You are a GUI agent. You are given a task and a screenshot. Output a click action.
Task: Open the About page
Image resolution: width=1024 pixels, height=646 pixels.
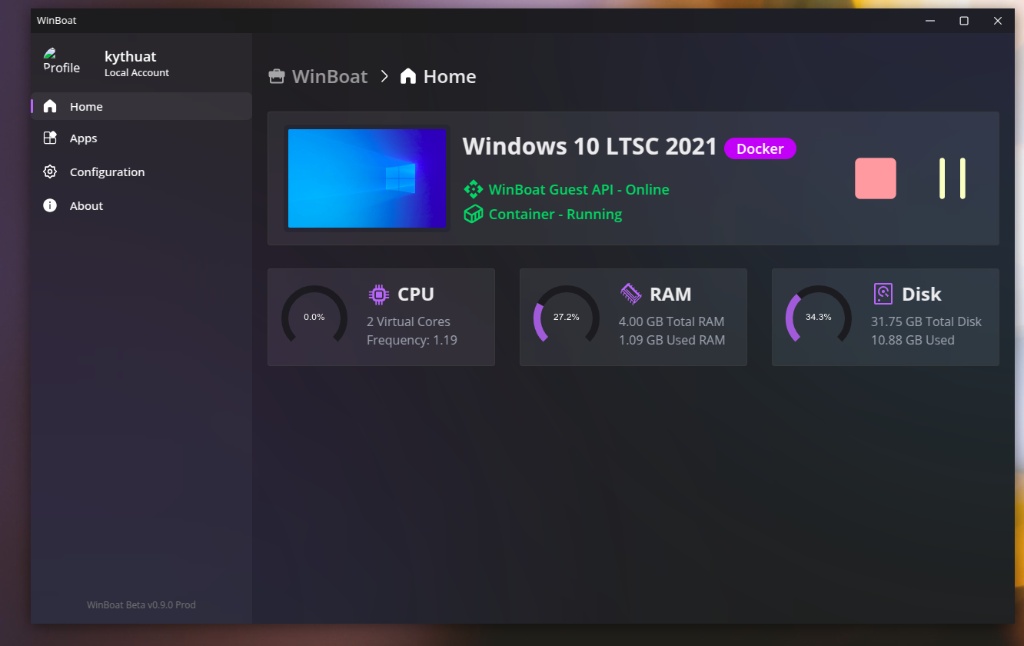click(x=141, y=206)
